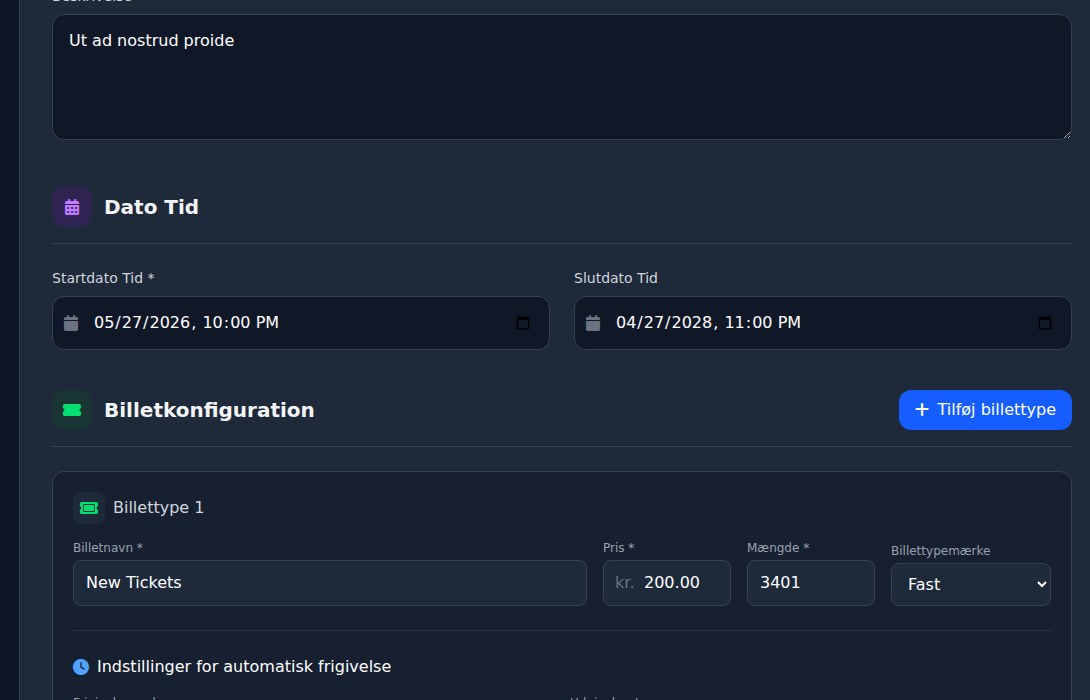Open the date picker in Slutdato Tid field
1090x700 pixels.
pyautogui.click(x=1045, y=323)
